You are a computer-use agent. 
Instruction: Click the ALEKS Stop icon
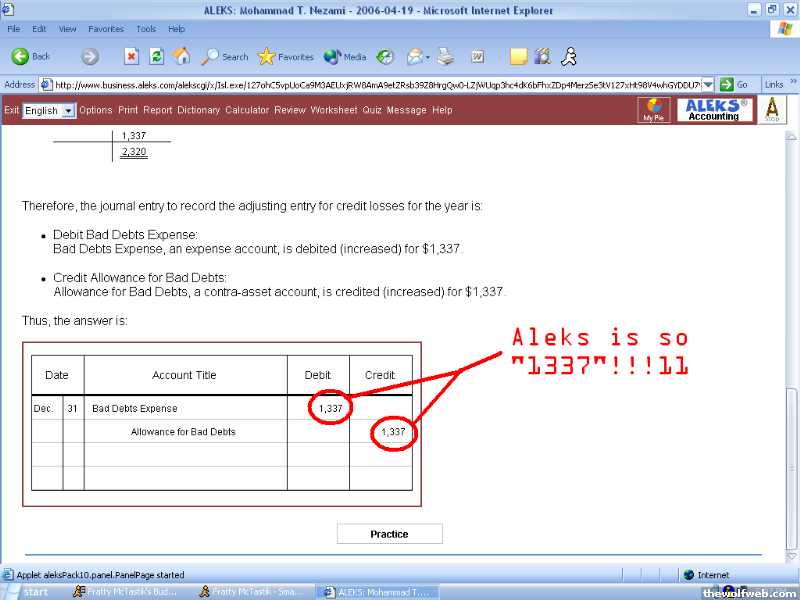771,110
